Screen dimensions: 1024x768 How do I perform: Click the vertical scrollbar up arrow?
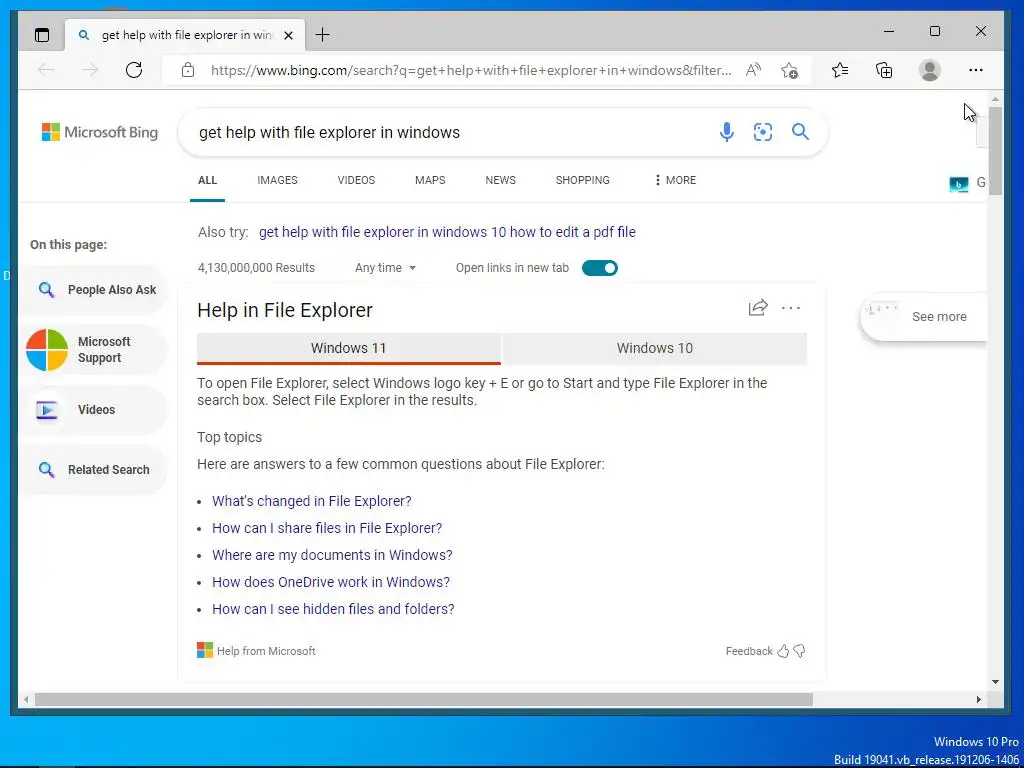[x=995, y=99]
